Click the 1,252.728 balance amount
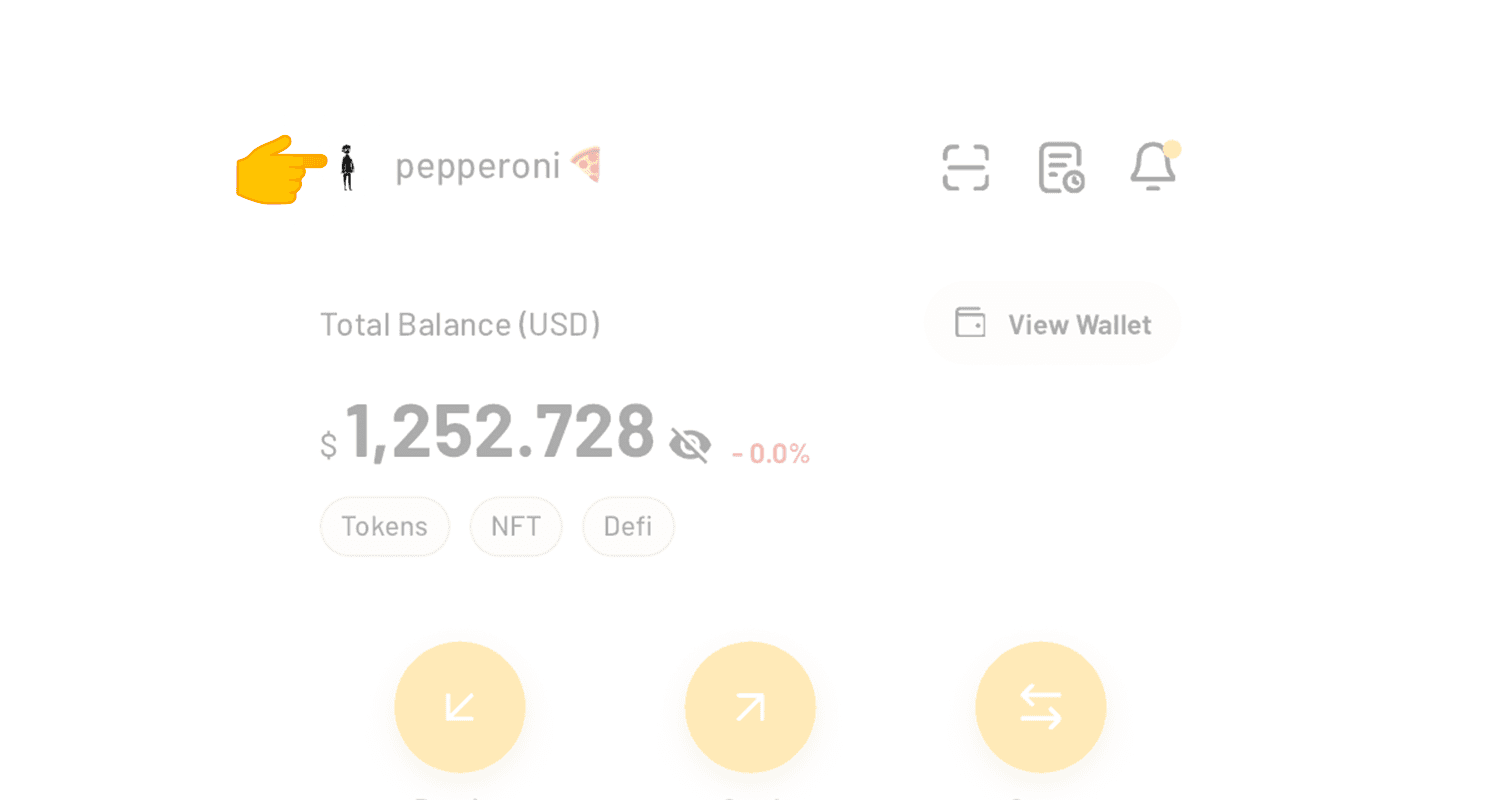 [x=499, y=432]
